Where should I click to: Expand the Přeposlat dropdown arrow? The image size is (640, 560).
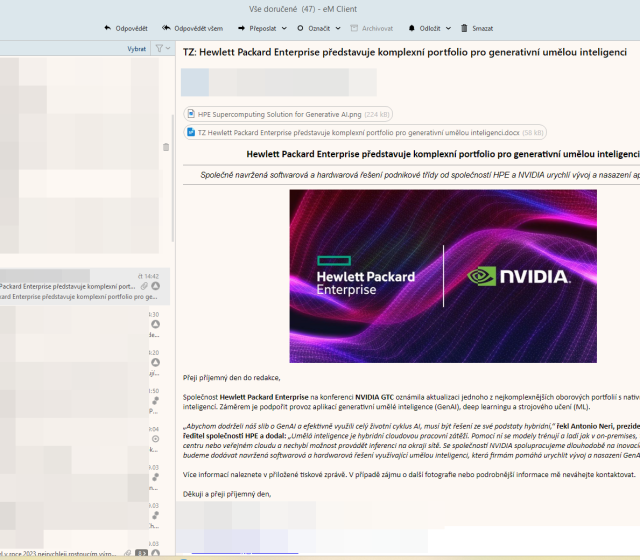[284, 28]
